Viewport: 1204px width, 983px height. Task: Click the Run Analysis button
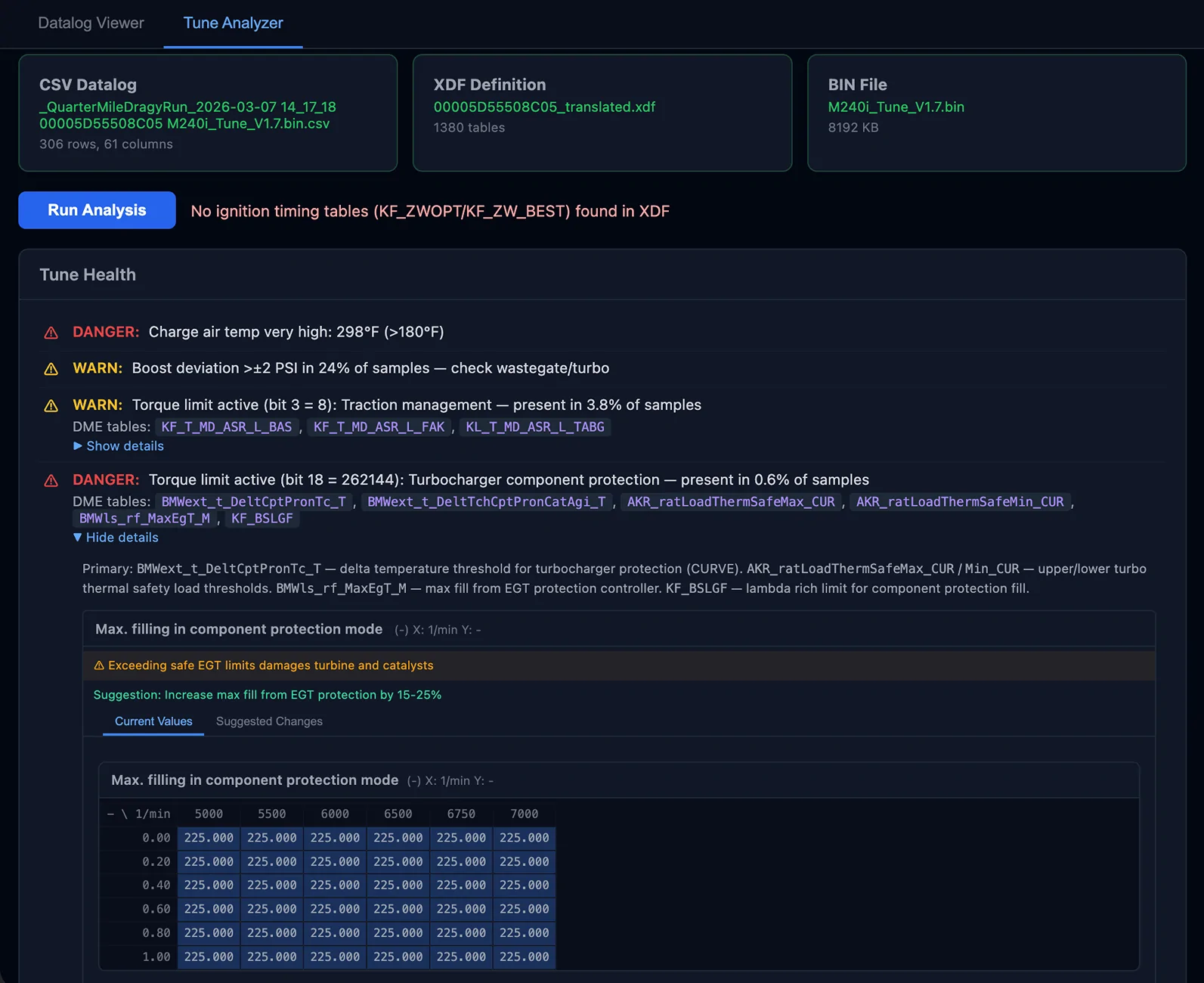(97, 210)
